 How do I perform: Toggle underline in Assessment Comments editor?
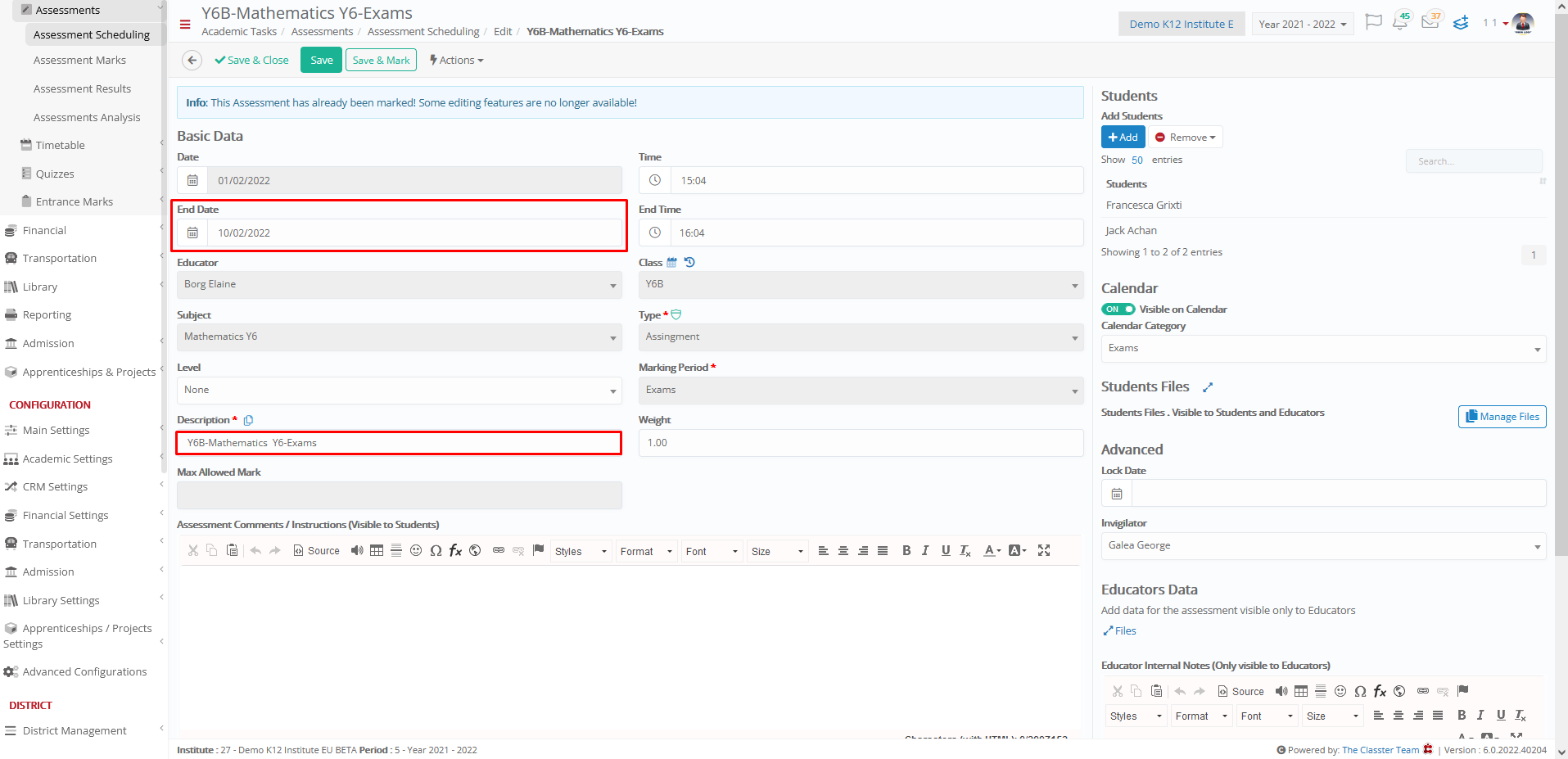(x=946, y=550)
